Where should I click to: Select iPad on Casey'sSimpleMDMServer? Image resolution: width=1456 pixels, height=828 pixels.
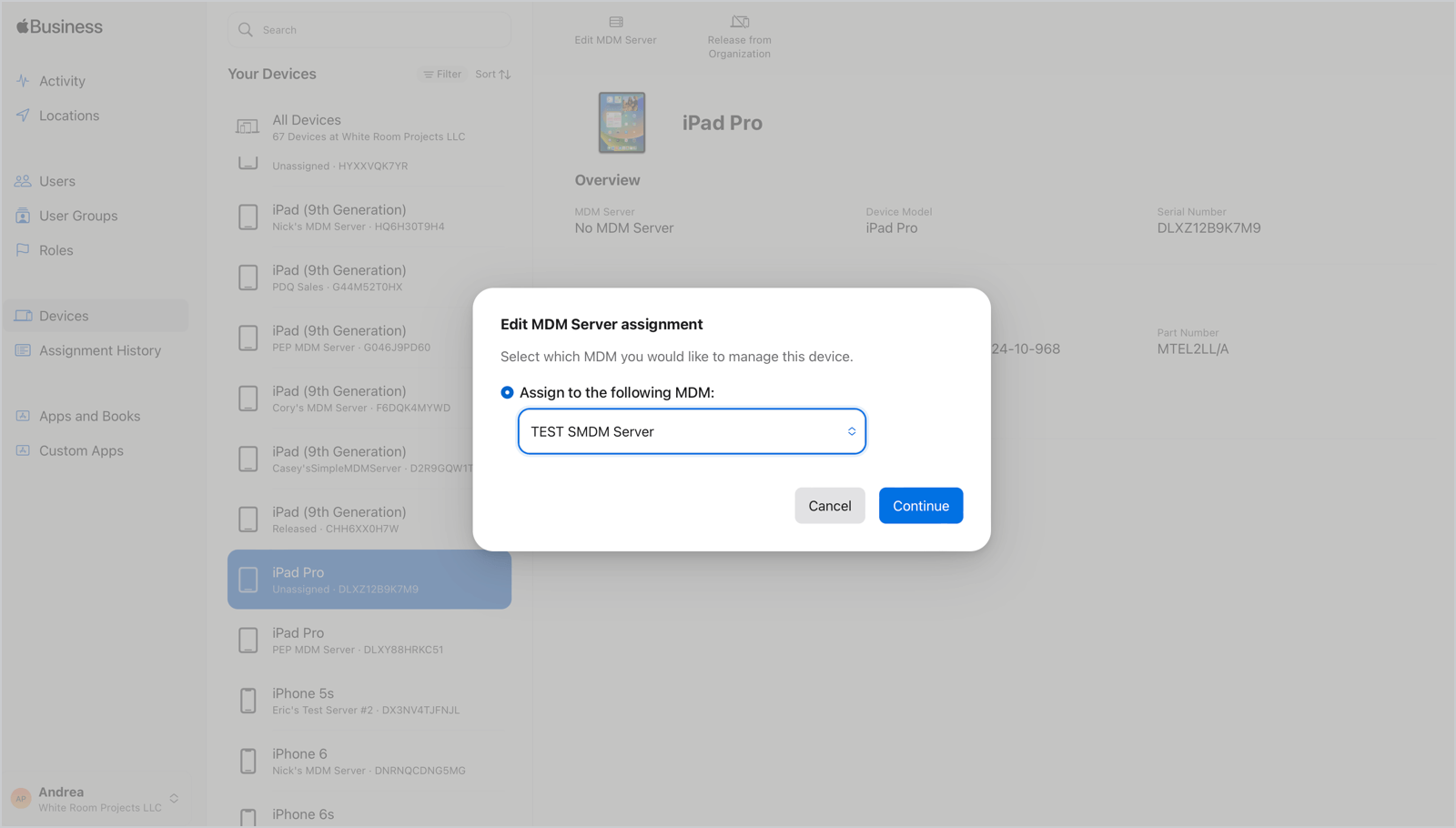[x=369, y=459]
